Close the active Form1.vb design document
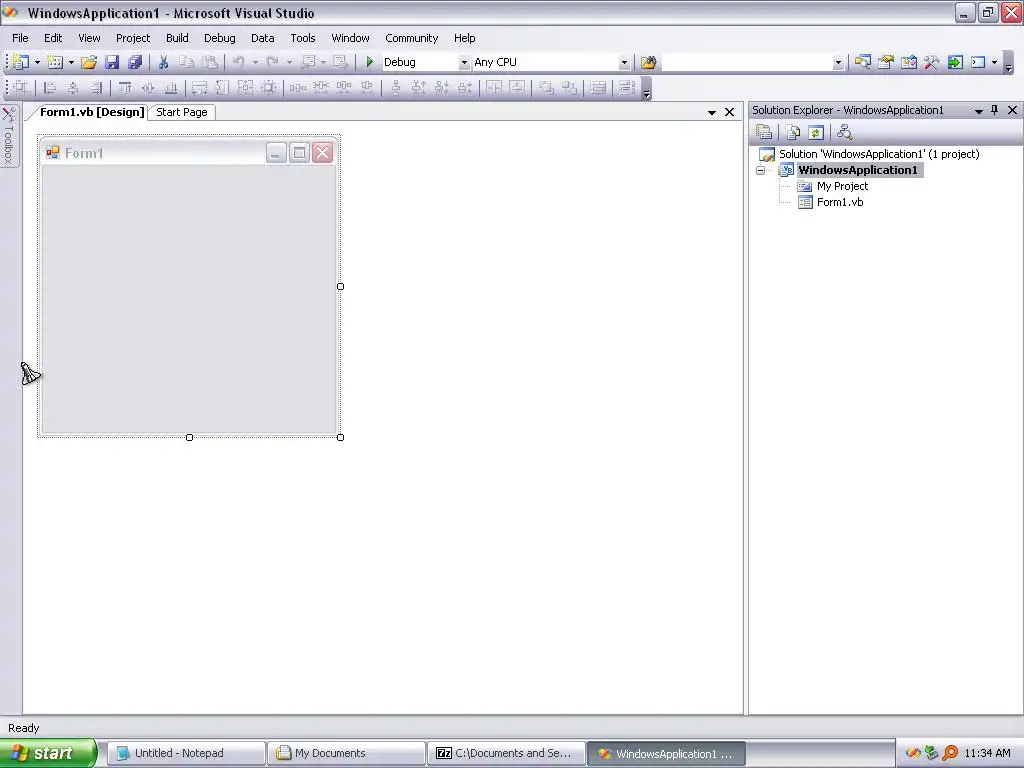Screen dimensions: 1024x768 pos(729,112)
